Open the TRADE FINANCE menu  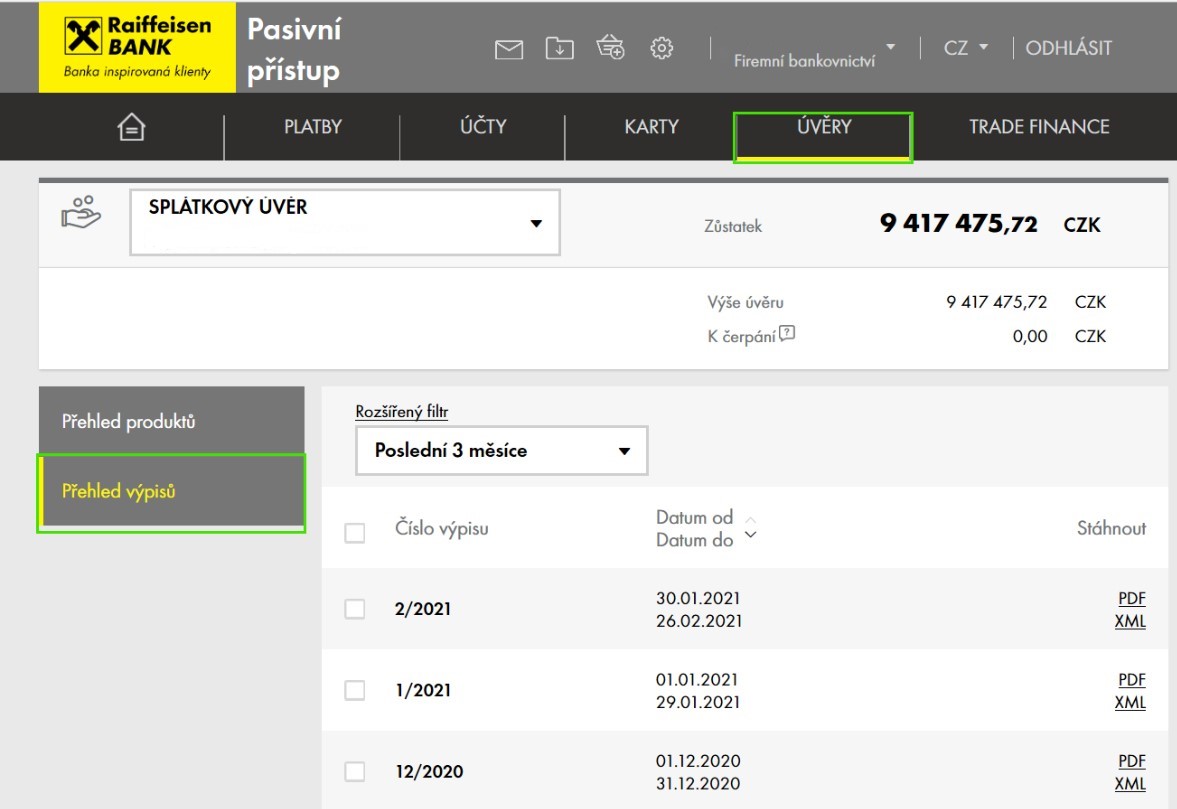click(1040, 127)
